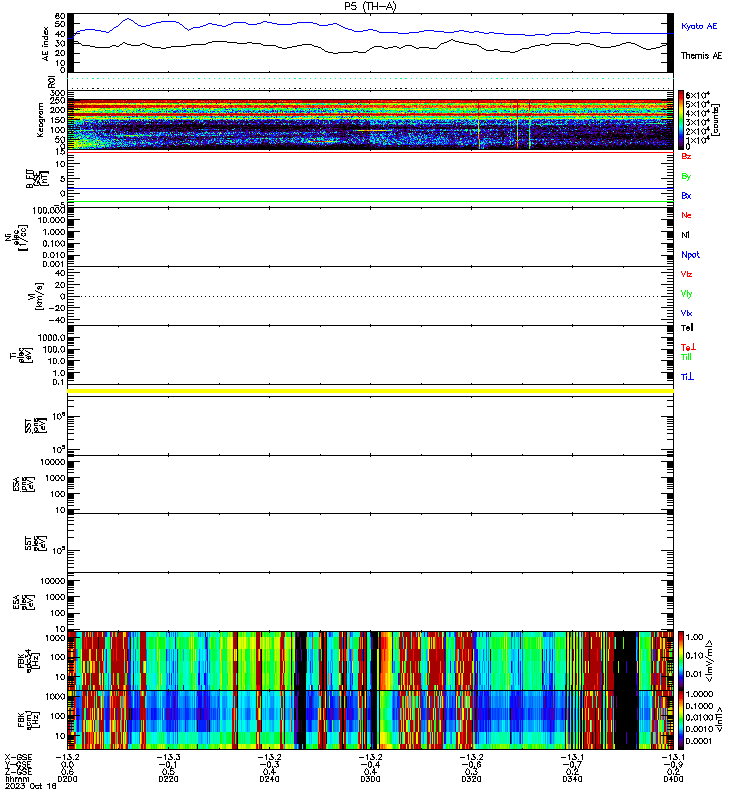The image size is (750, 800).
Task: Click the Keogram axis title
Action: 40,120
